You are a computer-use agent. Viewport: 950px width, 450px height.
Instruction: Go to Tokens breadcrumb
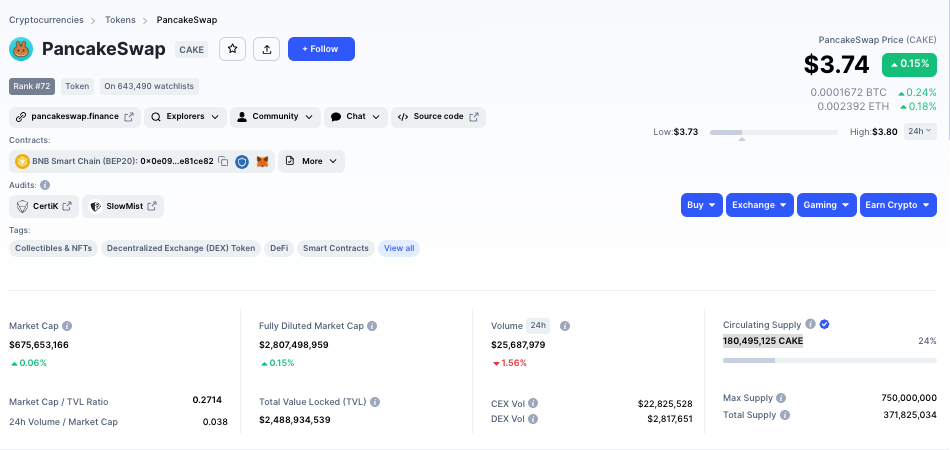pos(120,20)
